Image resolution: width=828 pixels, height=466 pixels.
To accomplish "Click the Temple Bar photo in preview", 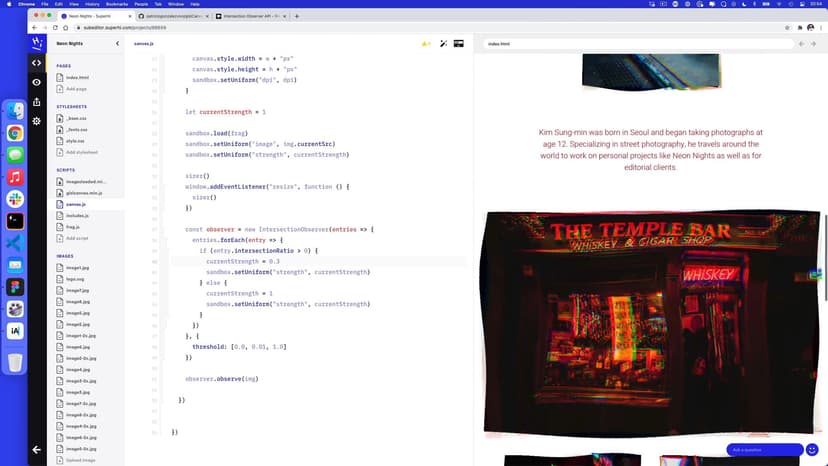I will [x=650, y=322].
